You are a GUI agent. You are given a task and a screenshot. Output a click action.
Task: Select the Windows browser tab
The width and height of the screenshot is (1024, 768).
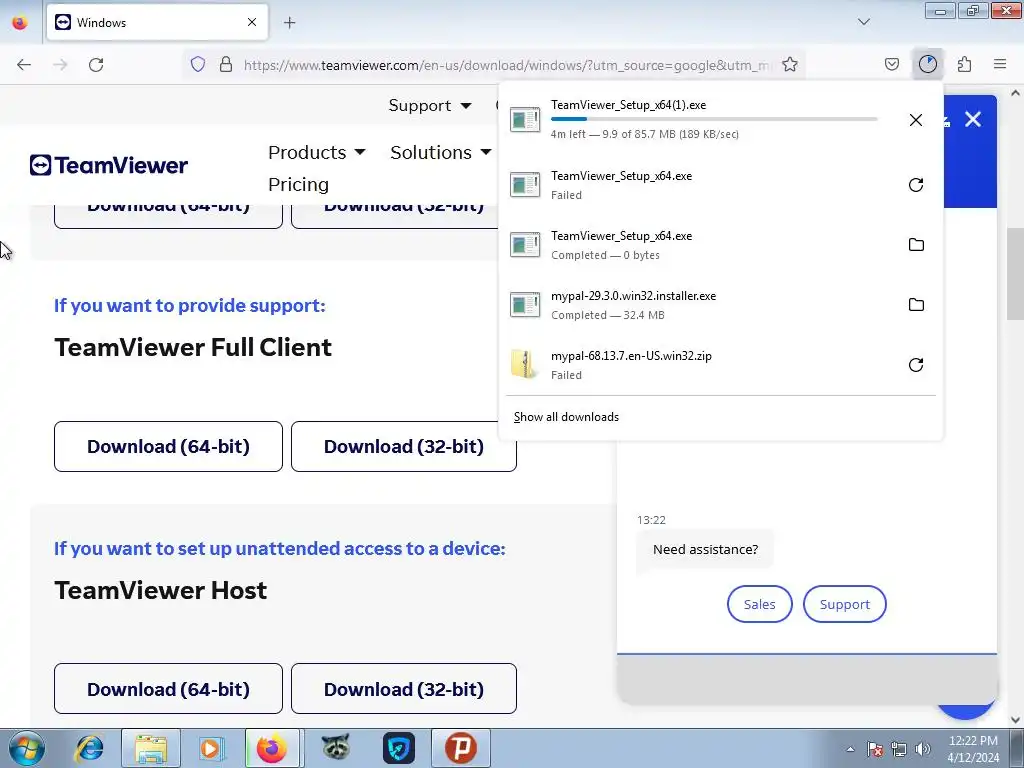pyautogui.click(x=157, y=22)
